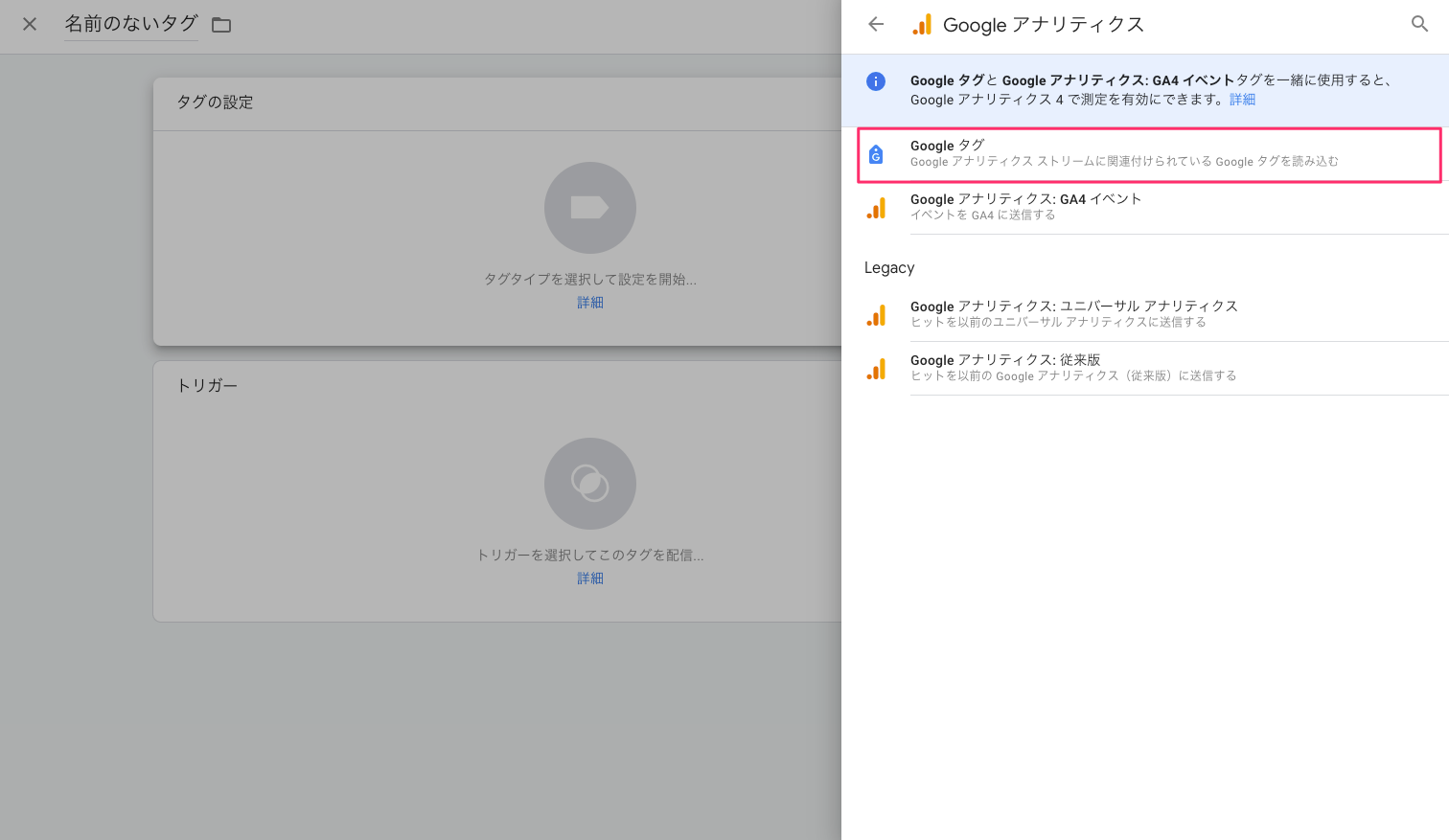Click the Google アナリティクス logo in the panel header

[x=921, y=24]
